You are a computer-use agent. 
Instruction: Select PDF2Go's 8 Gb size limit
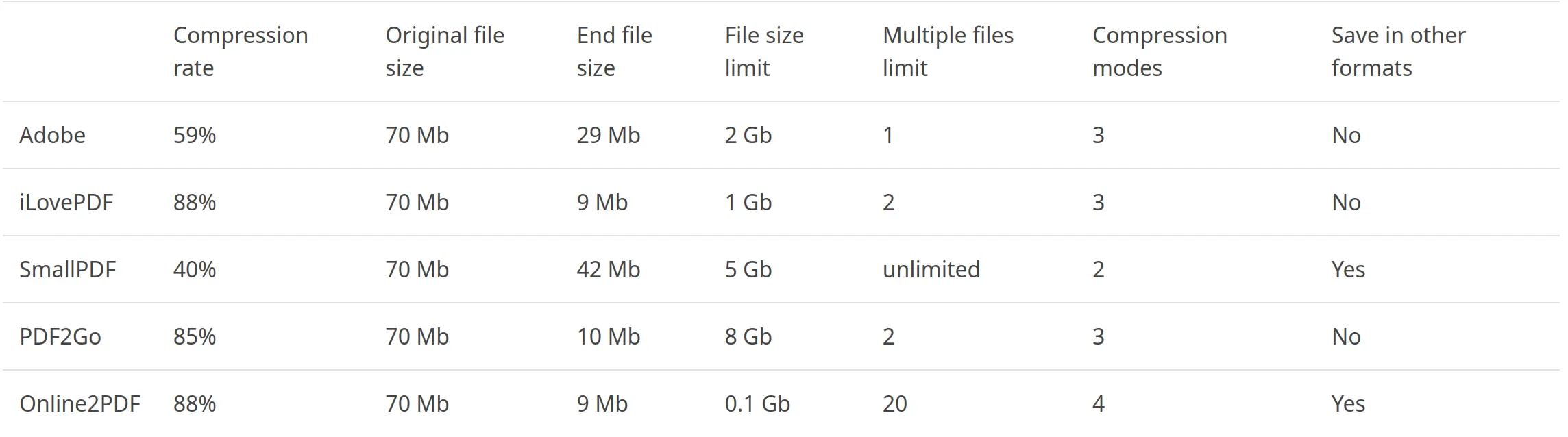tap(748, 336)
